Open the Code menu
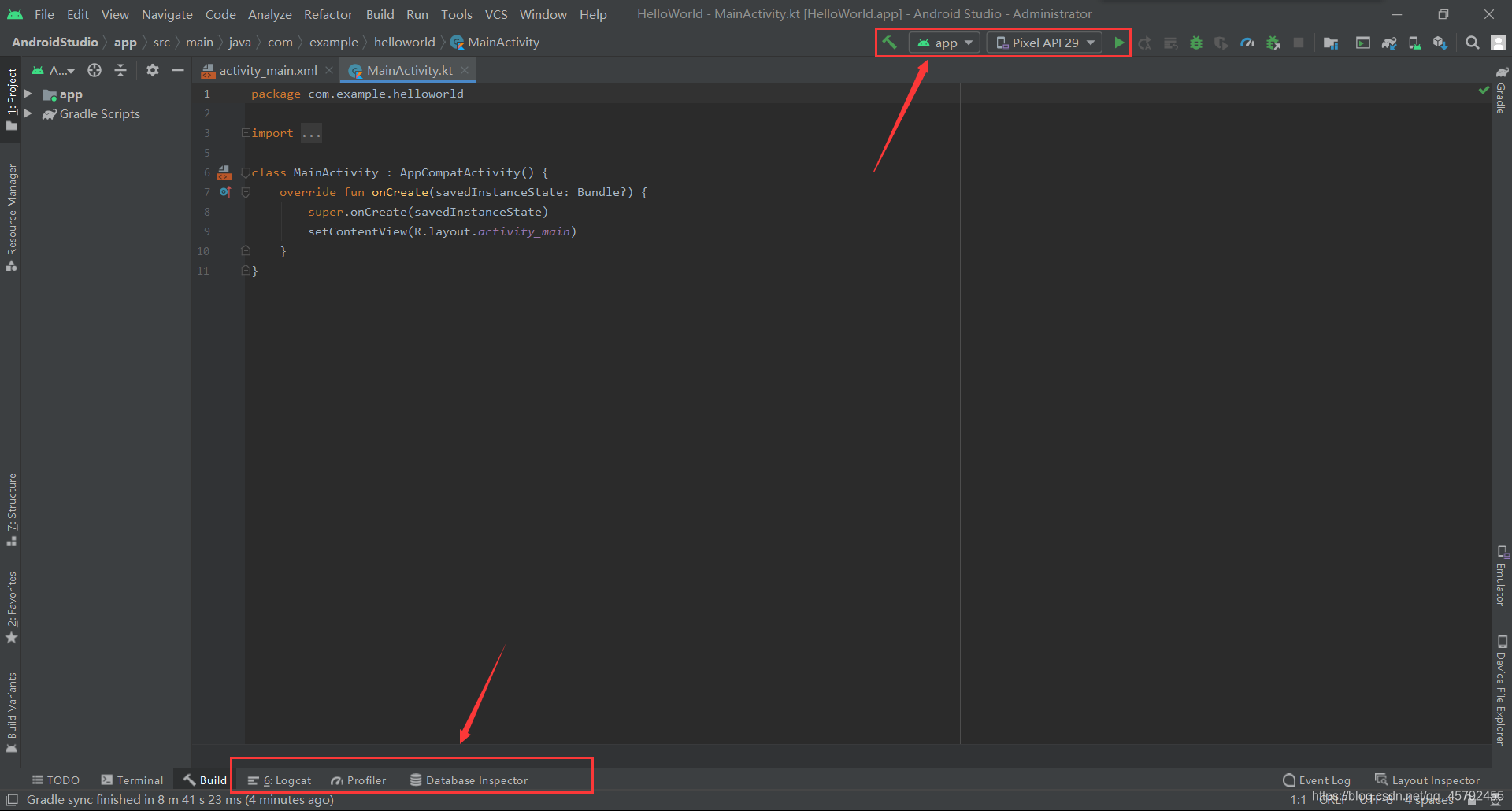Screen dimensions: 1512x811 pyautogui.click(x=220, y=14)
